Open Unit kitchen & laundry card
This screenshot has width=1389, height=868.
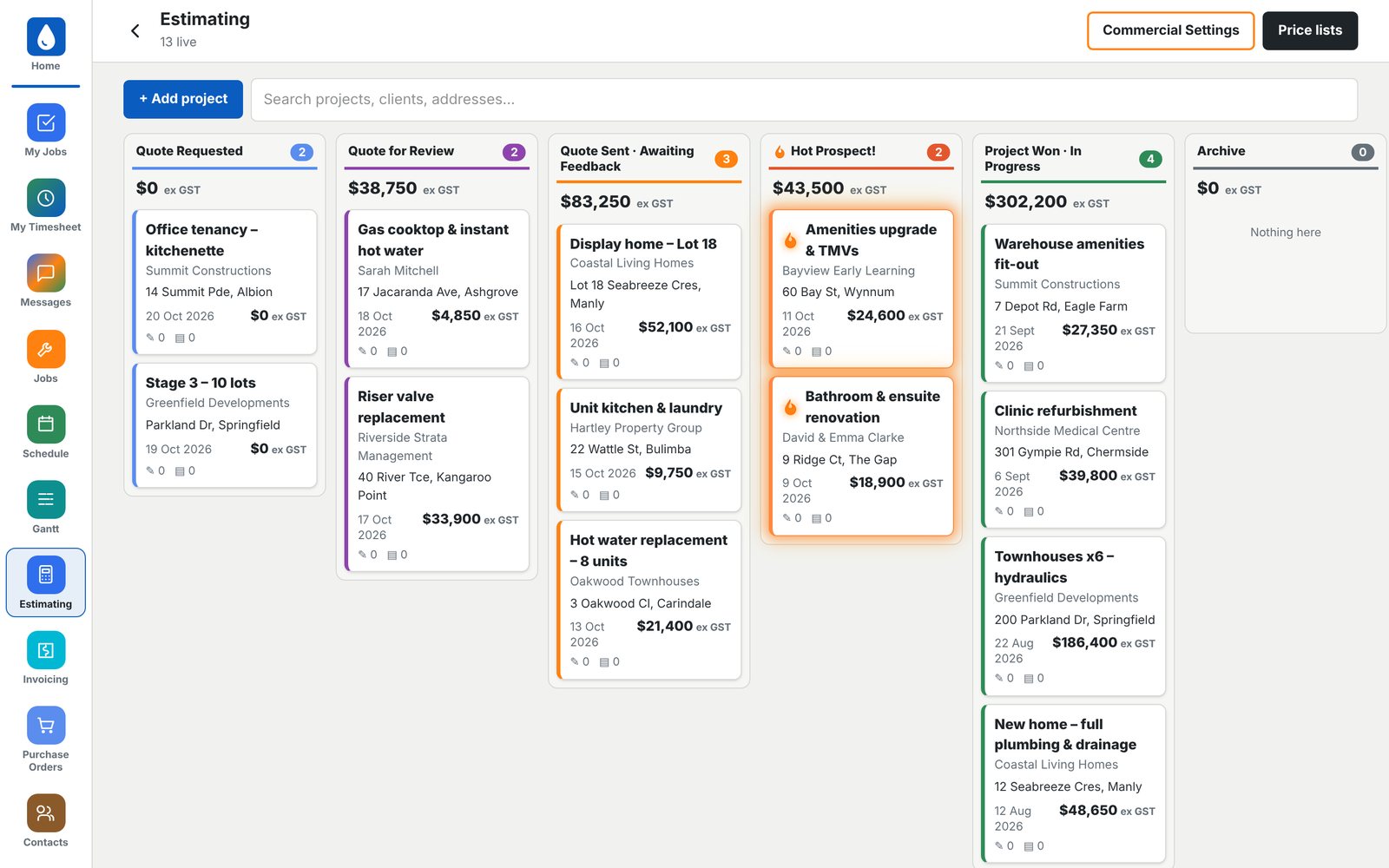(648, 450)
